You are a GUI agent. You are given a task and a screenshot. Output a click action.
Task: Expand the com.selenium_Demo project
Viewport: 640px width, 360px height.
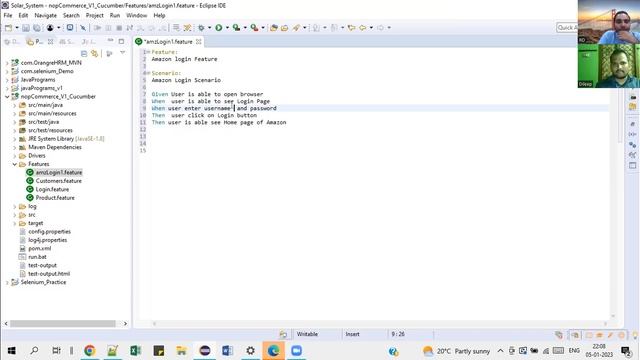[7, 71]
